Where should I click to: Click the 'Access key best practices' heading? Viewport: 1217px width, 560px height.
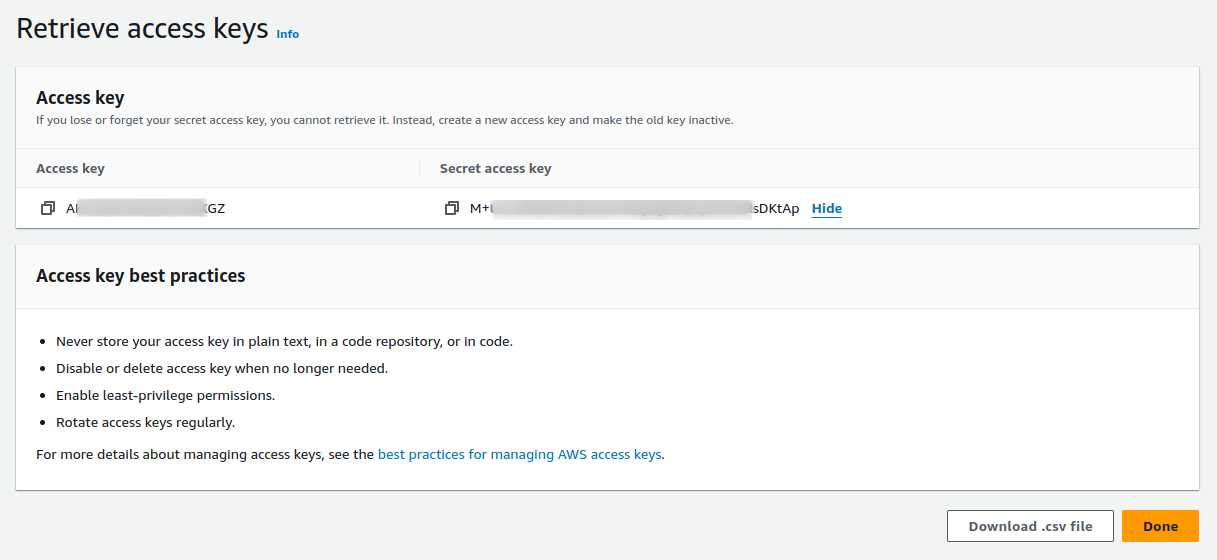pyautogui.click(x=140, y=275)
